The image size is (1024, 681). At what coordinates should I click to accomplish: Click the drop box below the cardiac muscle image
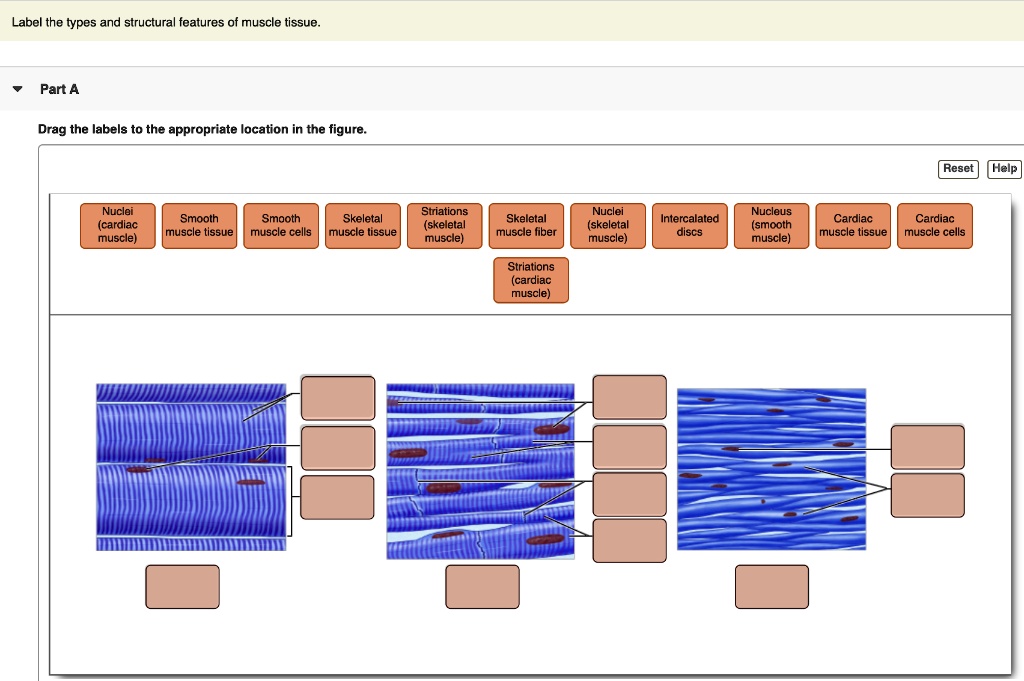click(x=183, y=587)
